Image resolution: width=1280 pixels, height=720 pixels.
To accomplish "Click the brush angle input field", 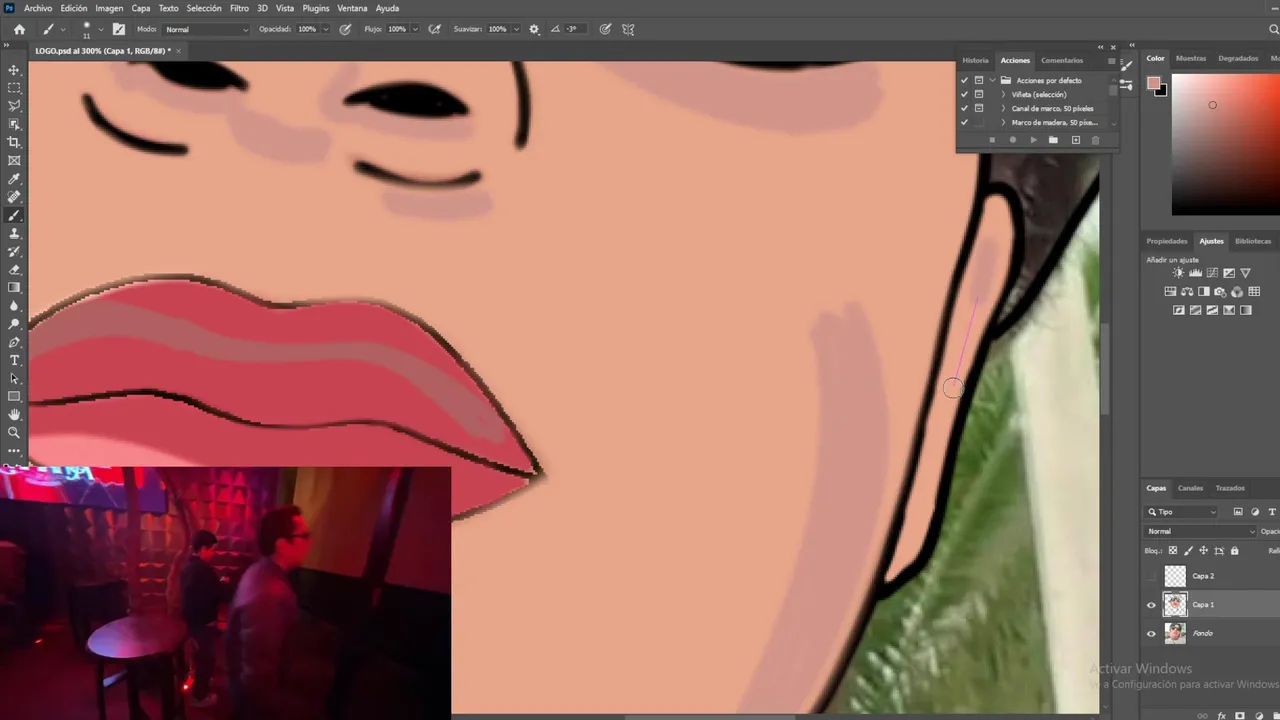I will click(x=574, y=29).
